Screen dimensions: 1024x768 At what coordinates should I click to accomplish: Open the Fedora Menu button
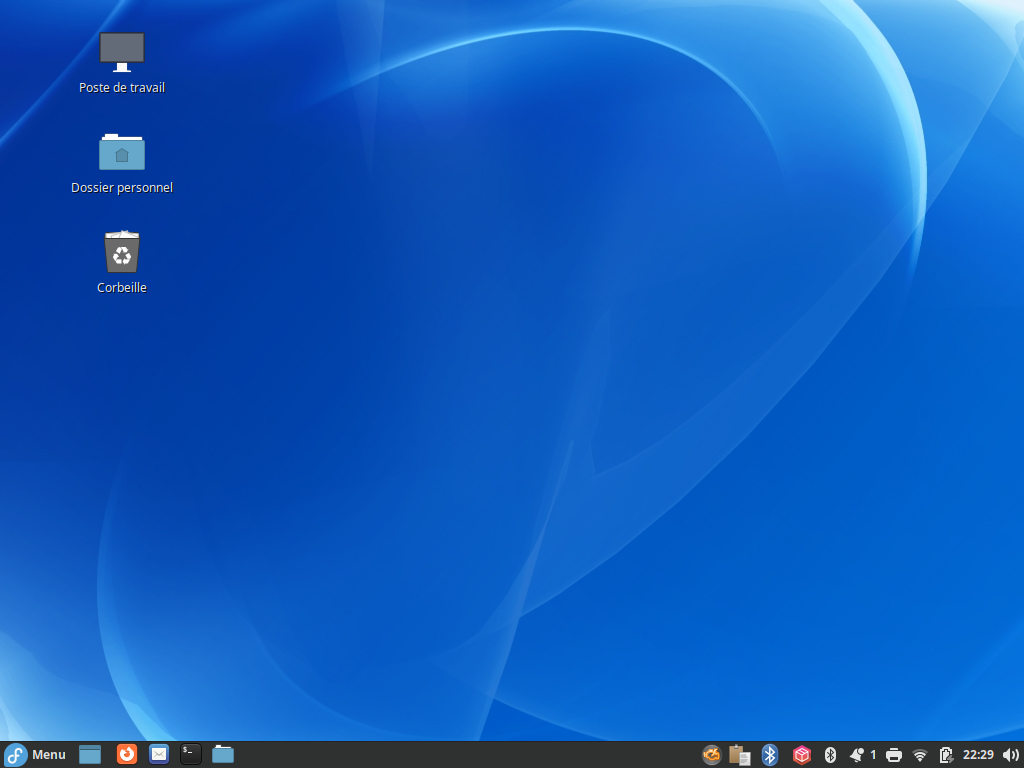[35, 754]
